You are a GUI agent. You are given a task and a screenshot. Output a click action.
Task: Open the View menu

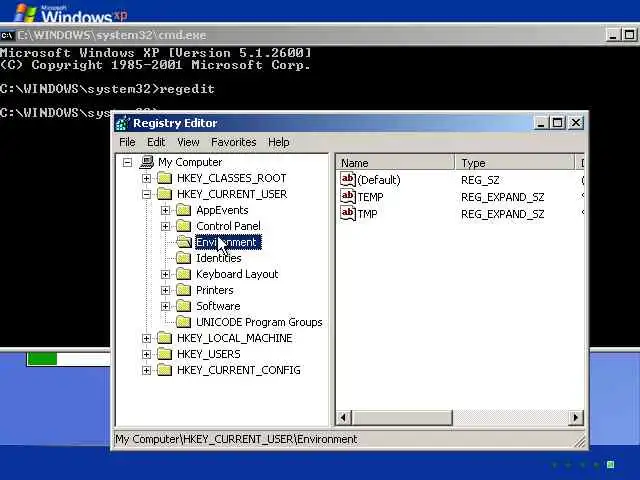tap(188, 142)
